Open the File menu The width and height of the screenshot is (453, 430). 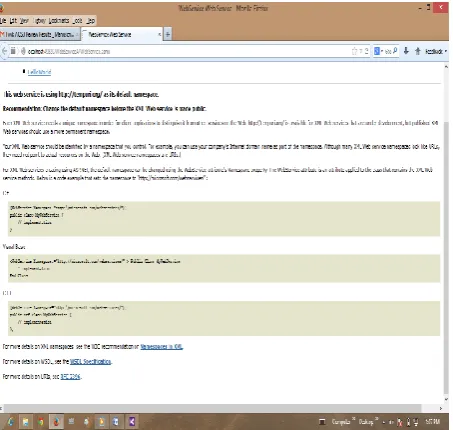tap(3, 21)
